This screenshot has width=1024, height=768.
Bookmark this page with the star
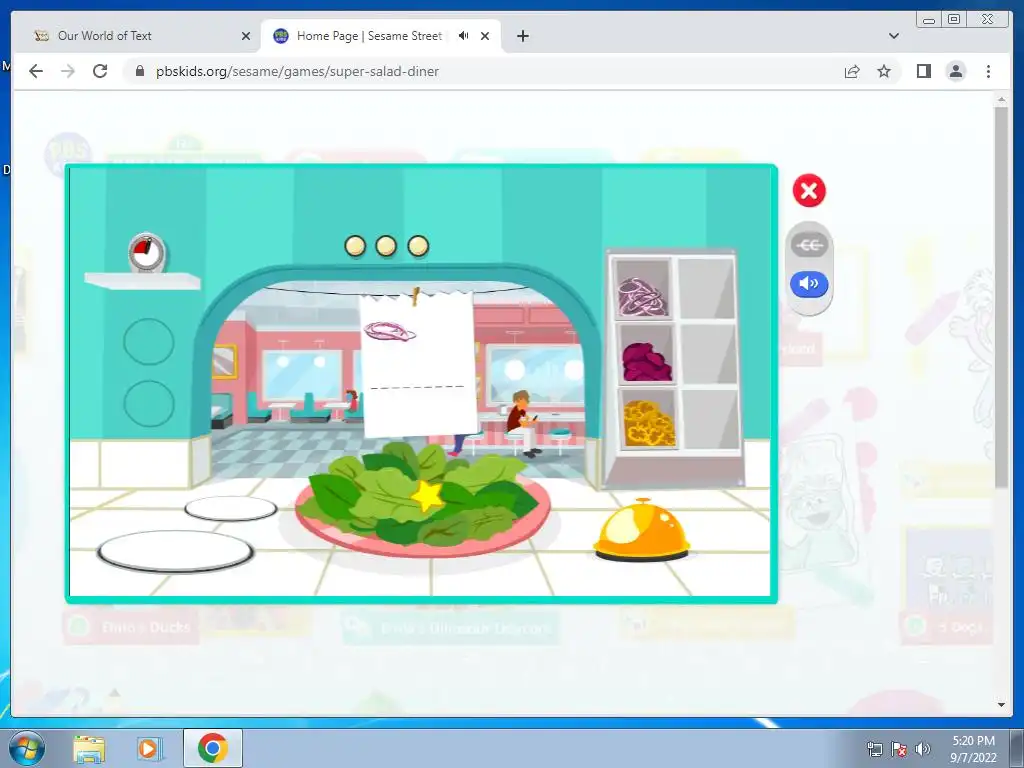[884, 71]
